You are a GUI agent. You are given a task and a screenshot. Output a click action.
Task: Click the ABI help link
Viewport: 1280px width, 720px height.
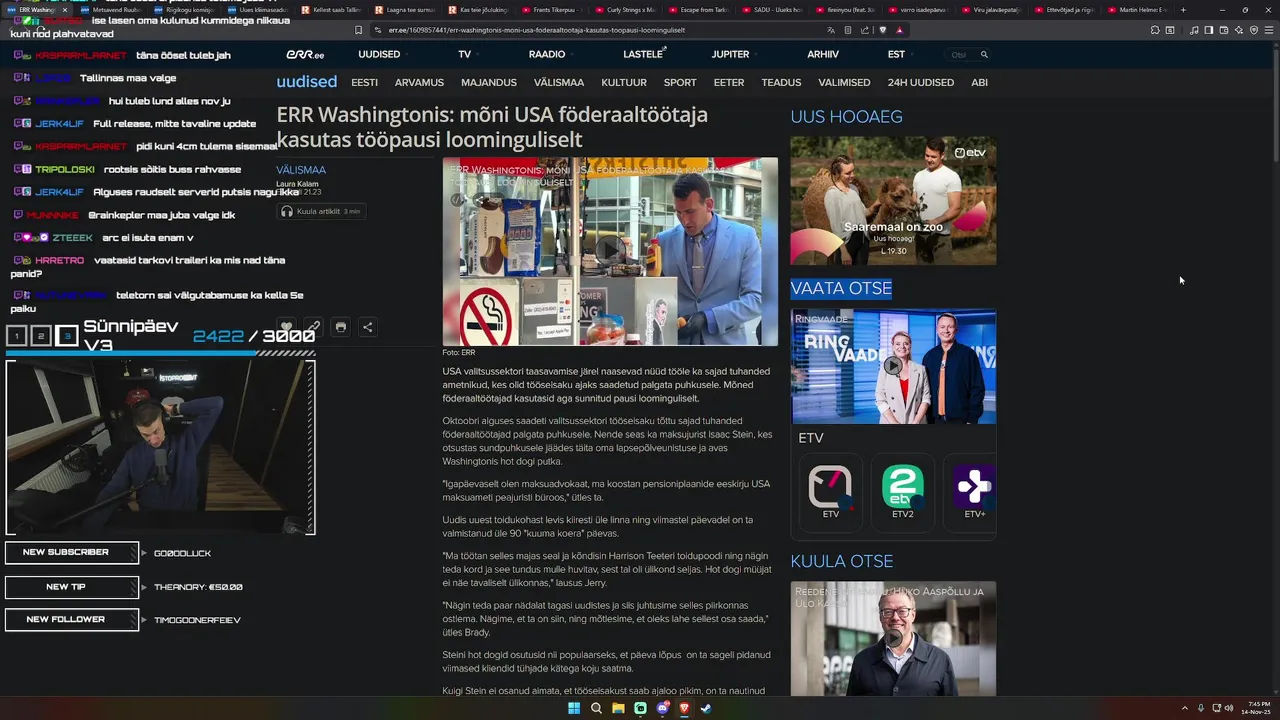pyautogui.click(x=979, y=82)
